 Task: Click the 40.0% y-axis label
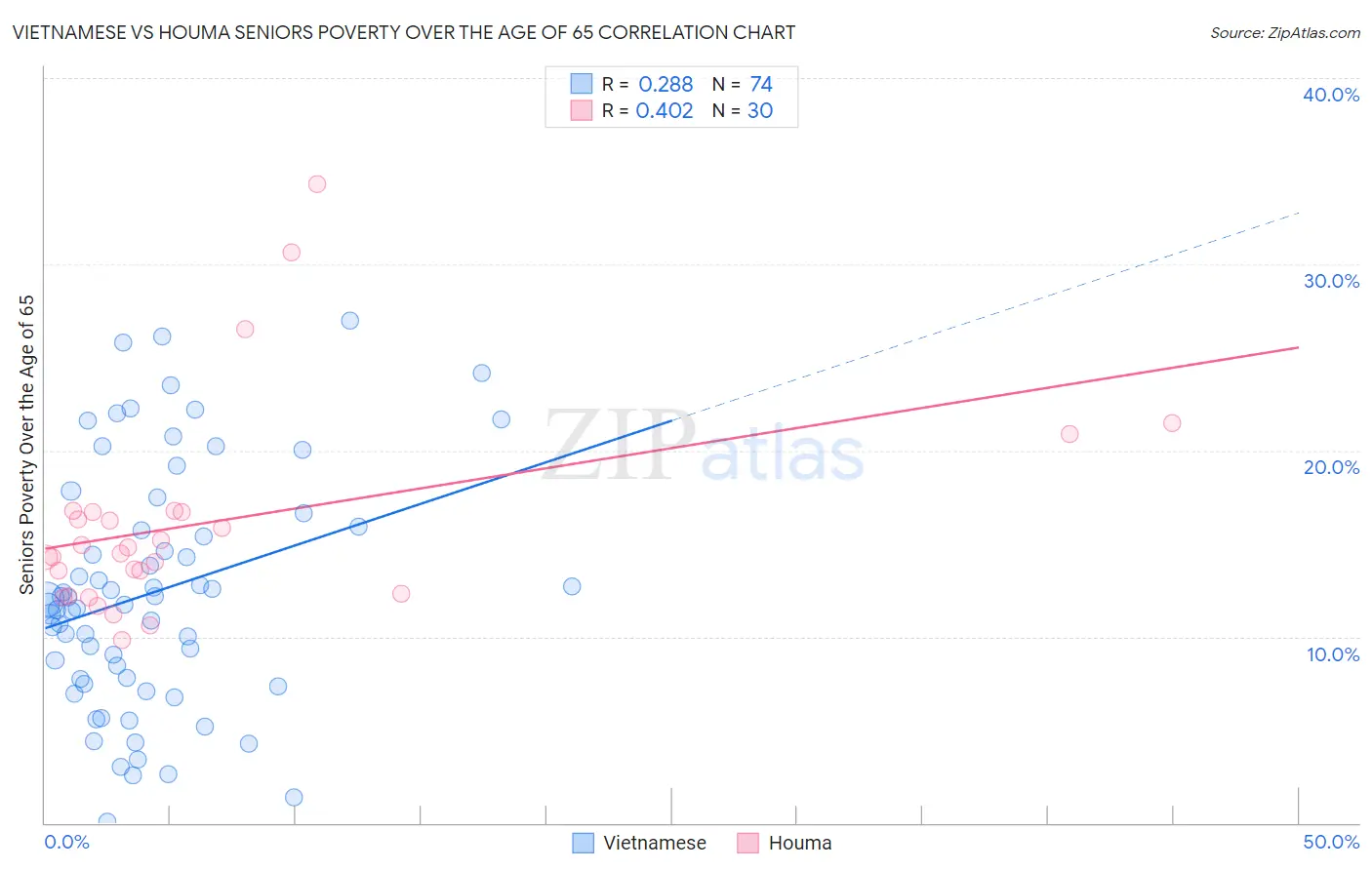pos(1331,95)
